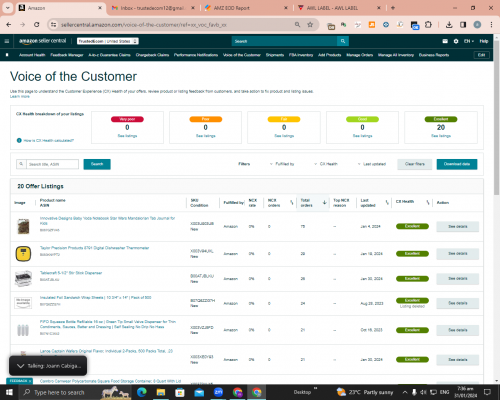Click the teal Search button beside ASIN field
The height and width of the screenshot is (400, 500).
(97, 164)
